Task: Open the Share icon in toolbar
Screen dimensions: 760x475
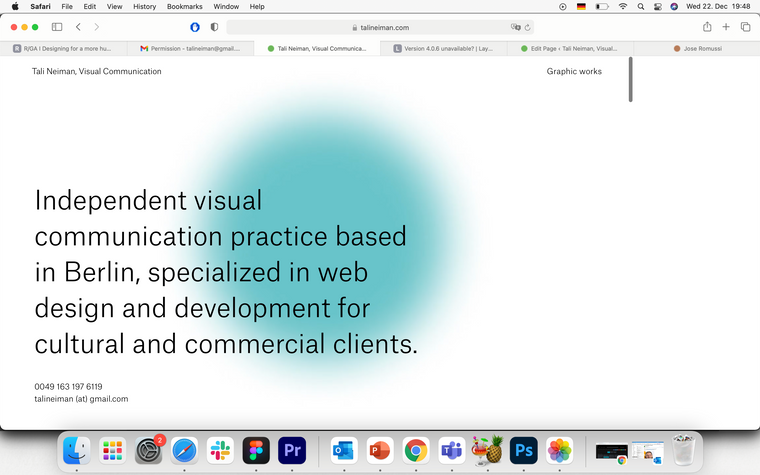Action: (x=707, y=27)
